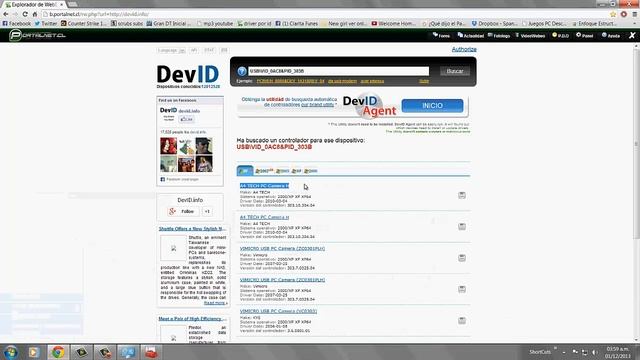Image resolution: width=640 pixels, height=360 pixels.
Task: Click the device ID search input field
Action: pyautogui.click(x=338, y=71)
